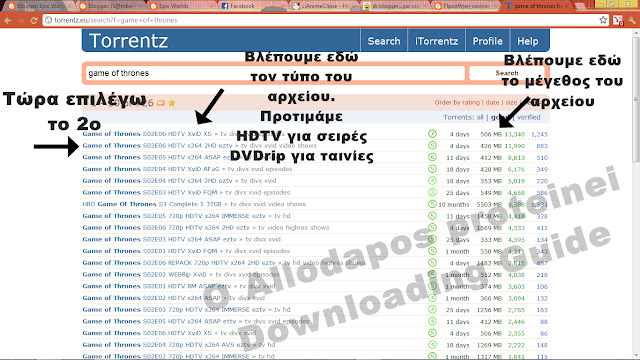Open Help in the header

click(x=528, y=41)
